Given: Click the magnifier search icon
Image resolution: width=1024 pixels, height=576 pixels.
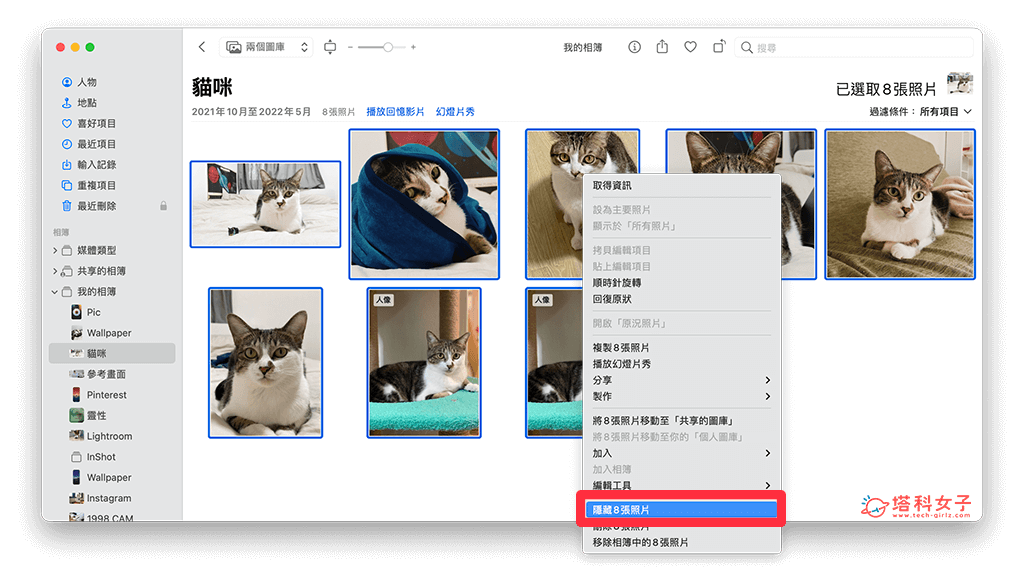Looking at the screenshot, I should point(746,47).
